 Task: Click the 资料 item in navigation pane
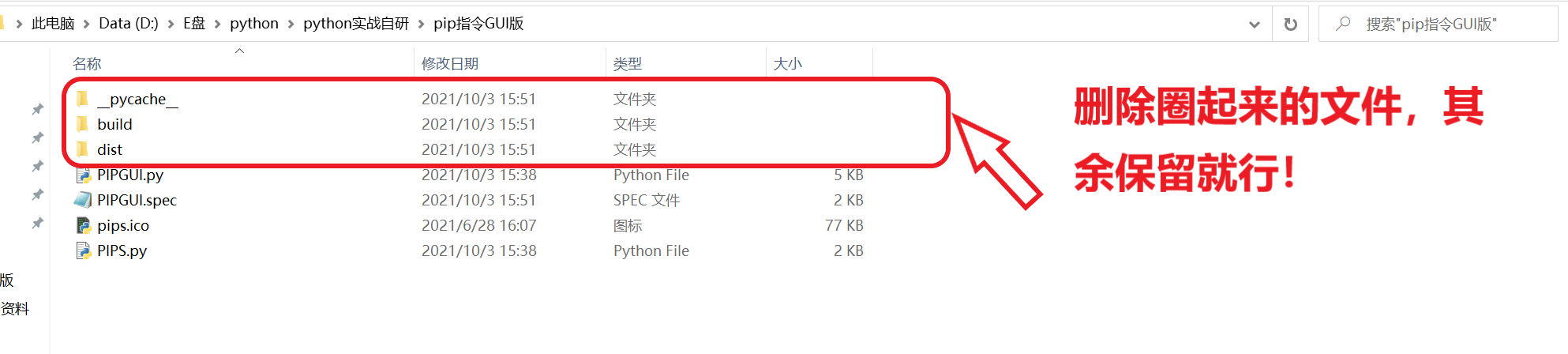pyautogui.click(x=15, y=308)
